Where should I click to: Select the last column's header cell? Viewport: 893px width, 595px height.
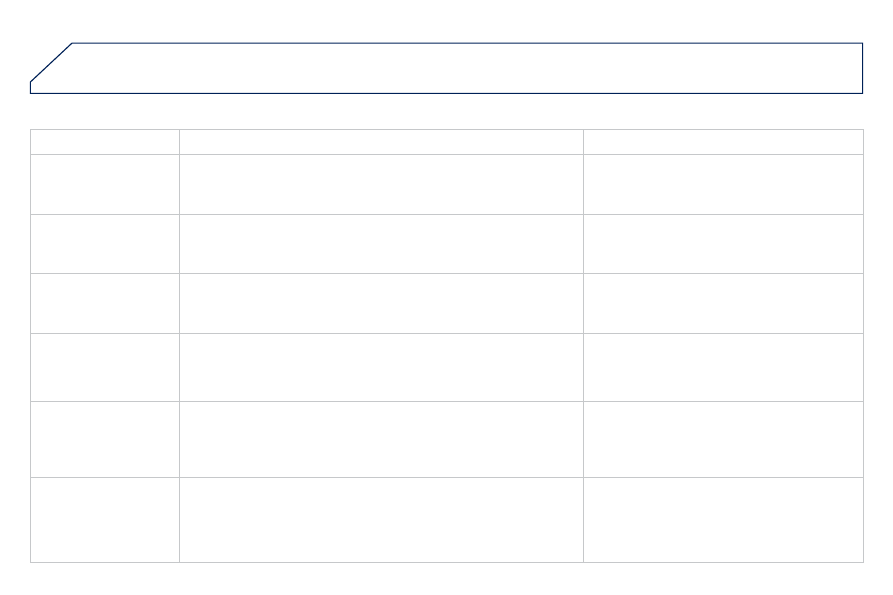[723, 142]
